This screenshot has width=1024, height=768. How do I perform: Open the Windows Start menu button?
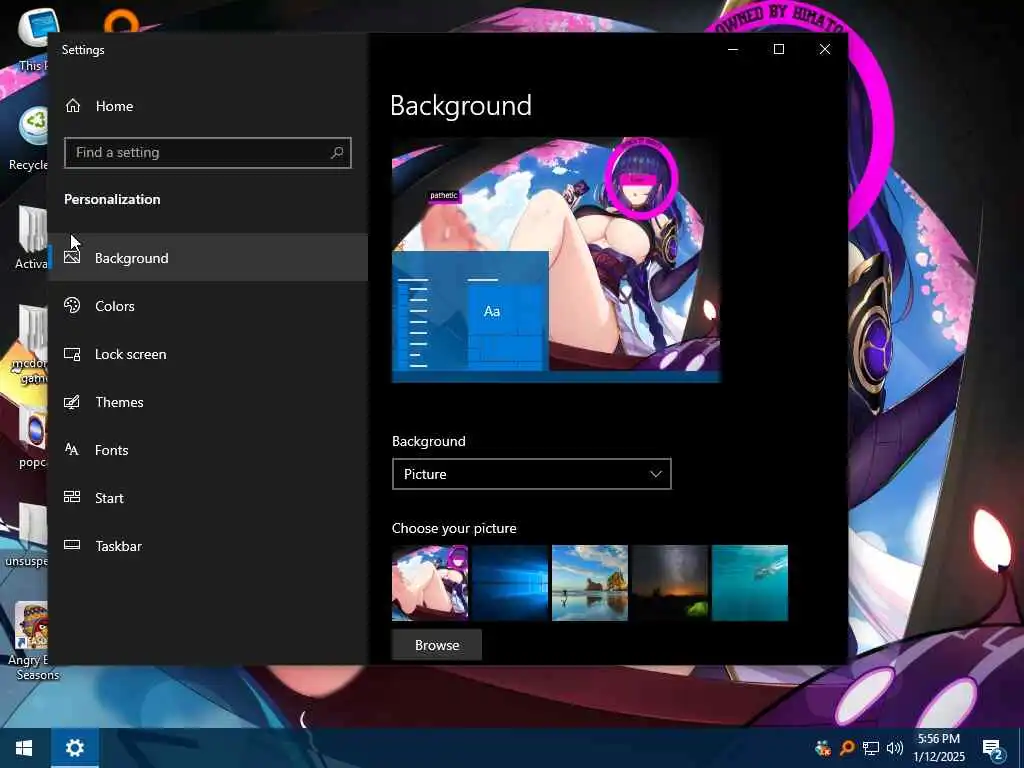pos(24,748)
